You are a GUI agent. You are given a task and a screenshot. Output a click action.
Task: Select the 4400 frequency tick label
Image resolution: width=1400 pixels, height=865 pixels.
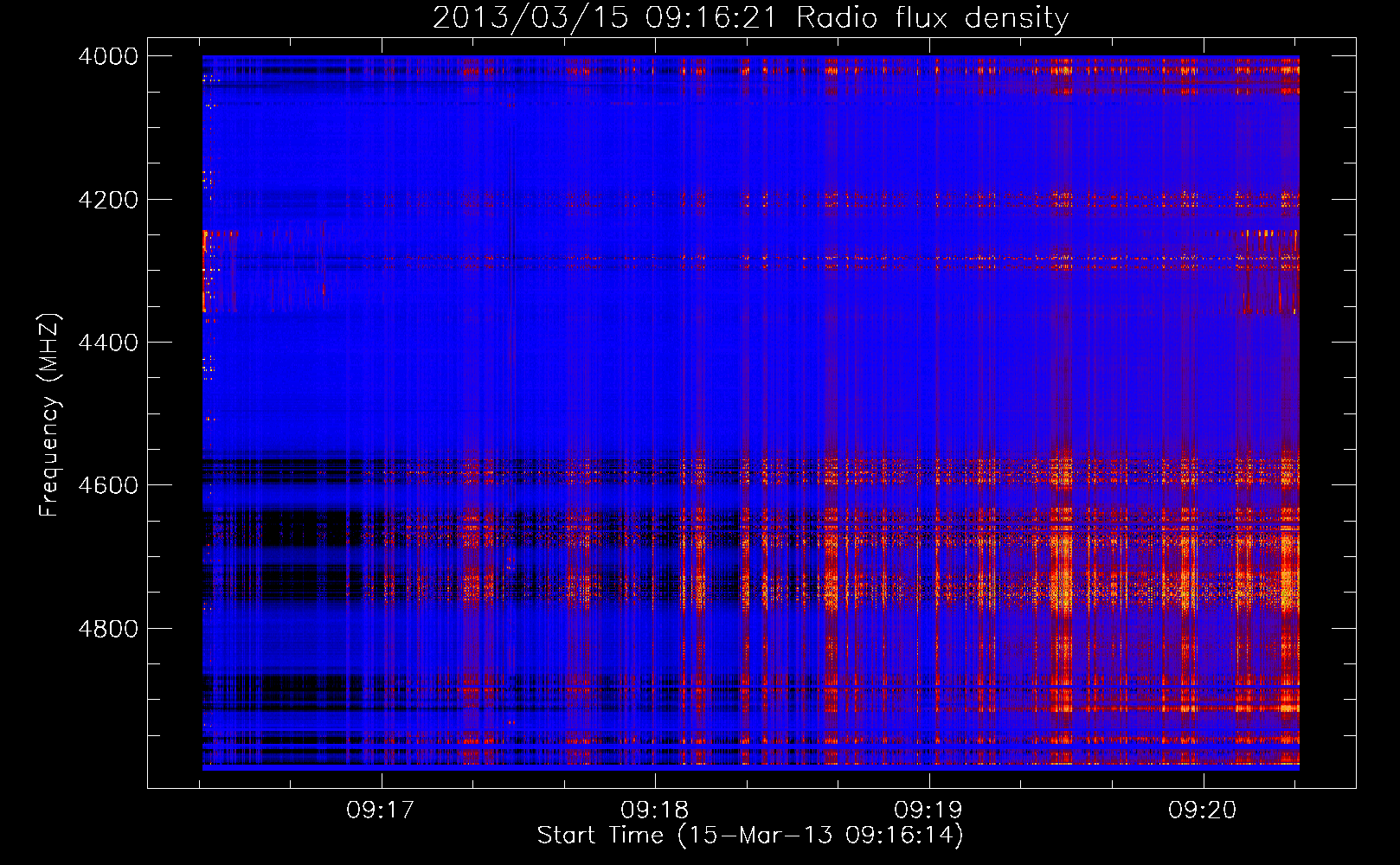tap(108, 343)
